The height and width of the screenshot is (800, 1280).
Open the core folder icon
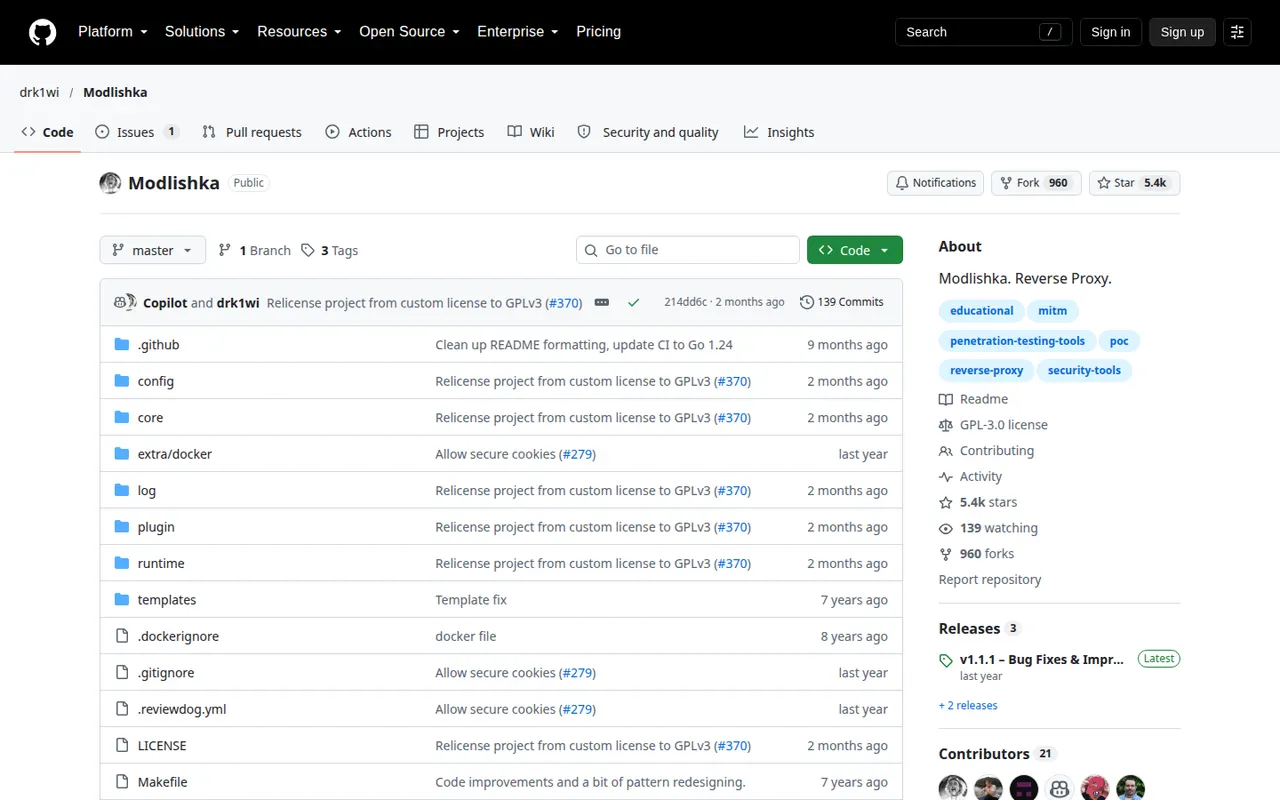pos(122,417)
